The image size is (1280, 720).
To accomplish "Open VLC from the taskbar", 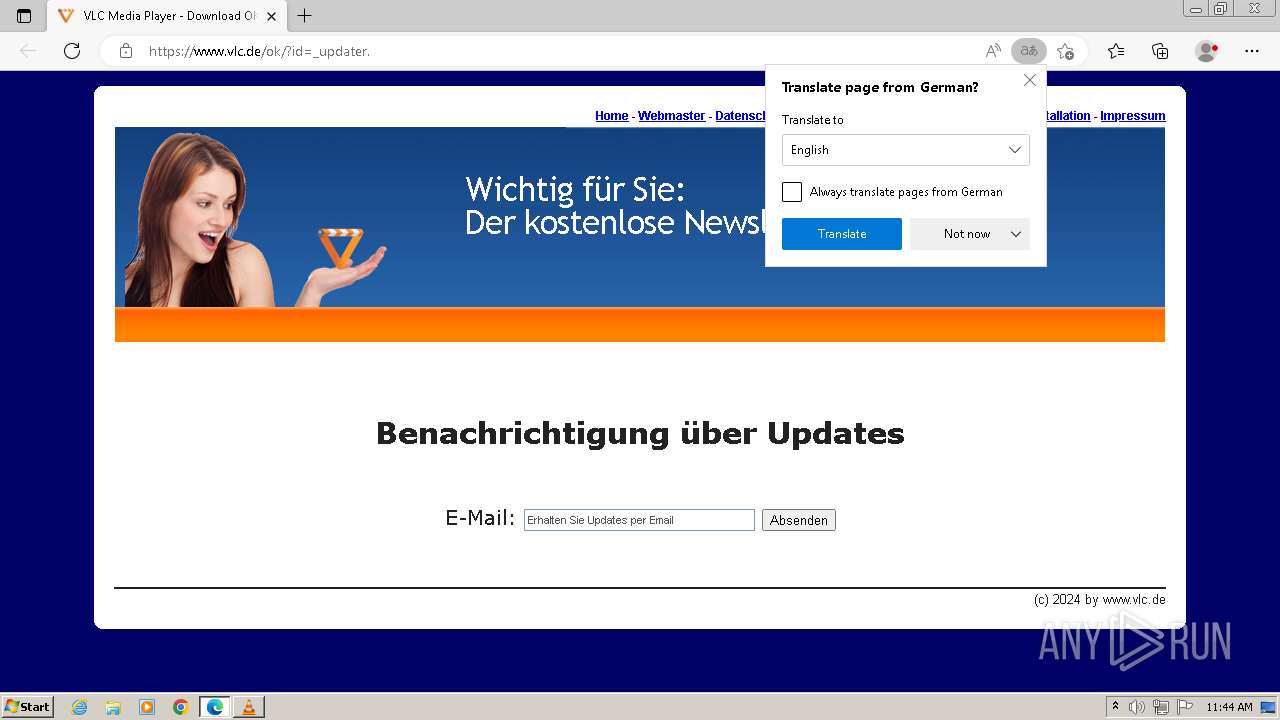I will click(248, 707).
